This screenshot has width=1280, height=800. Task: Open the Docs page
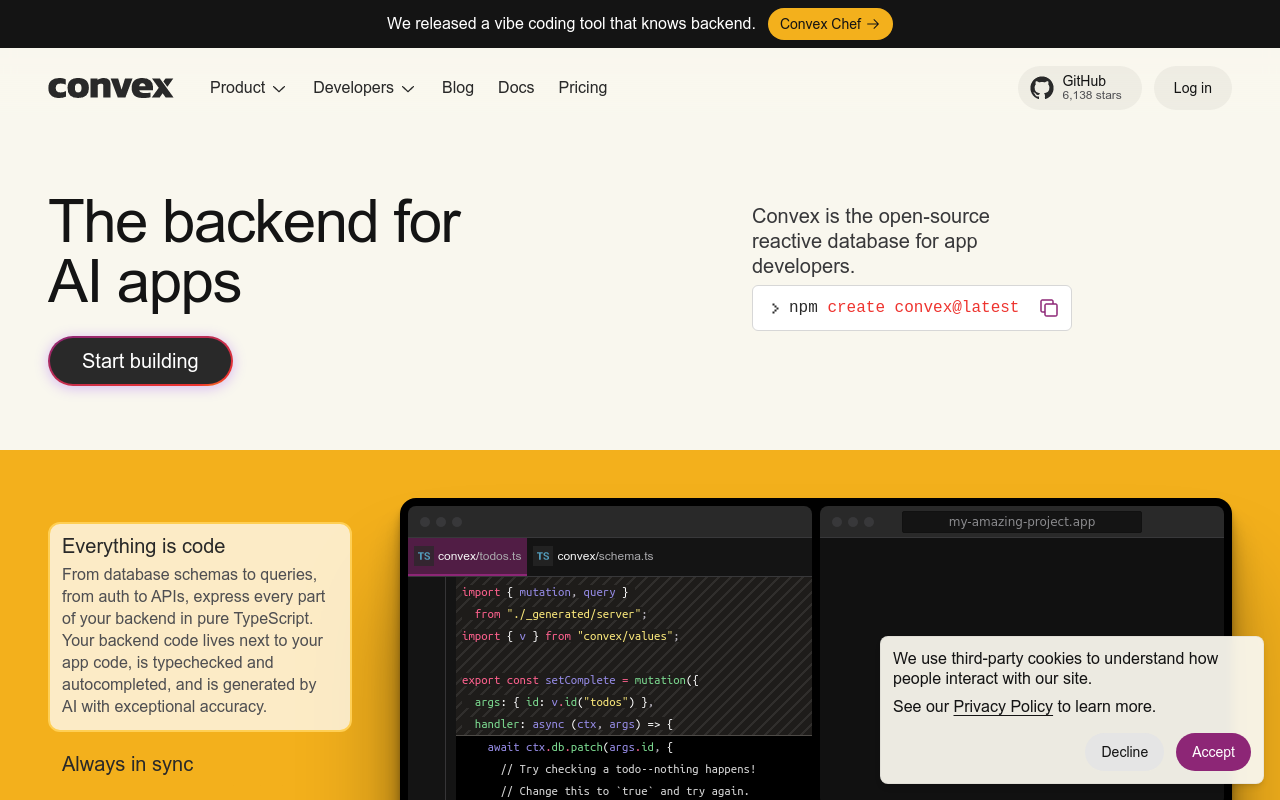coord(516,88)
